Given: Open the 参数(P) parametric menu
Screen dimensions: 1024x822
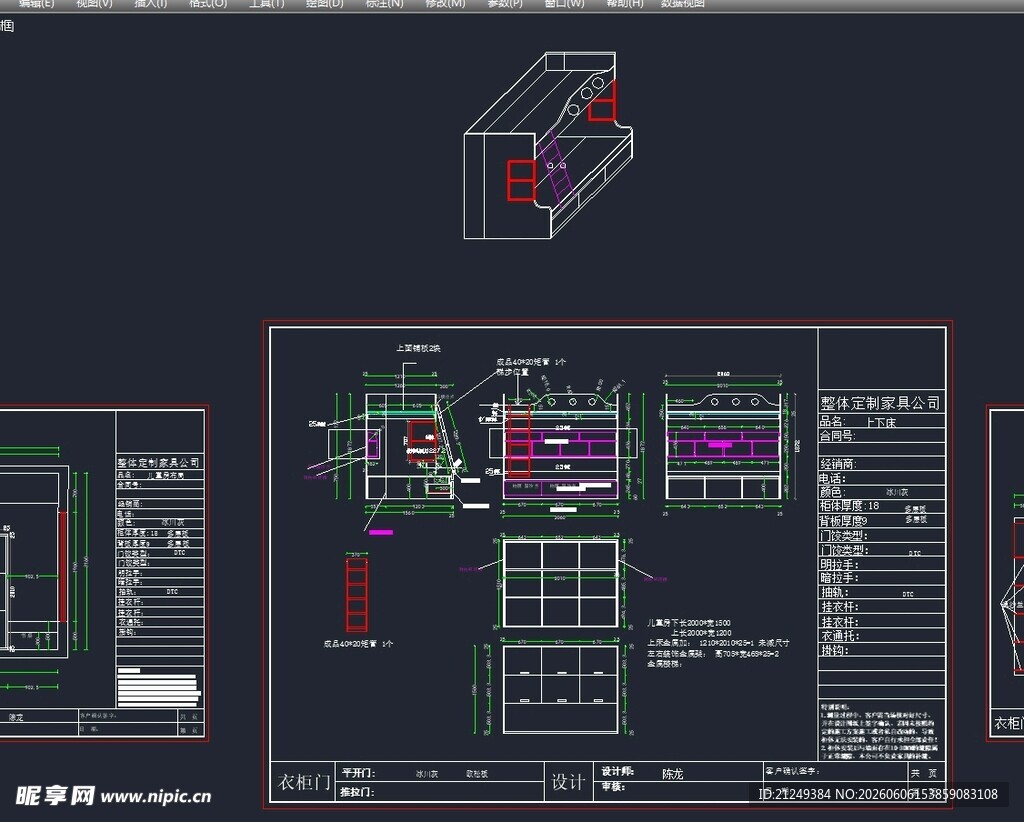Looking at the screenshot, I should [505, 4].
